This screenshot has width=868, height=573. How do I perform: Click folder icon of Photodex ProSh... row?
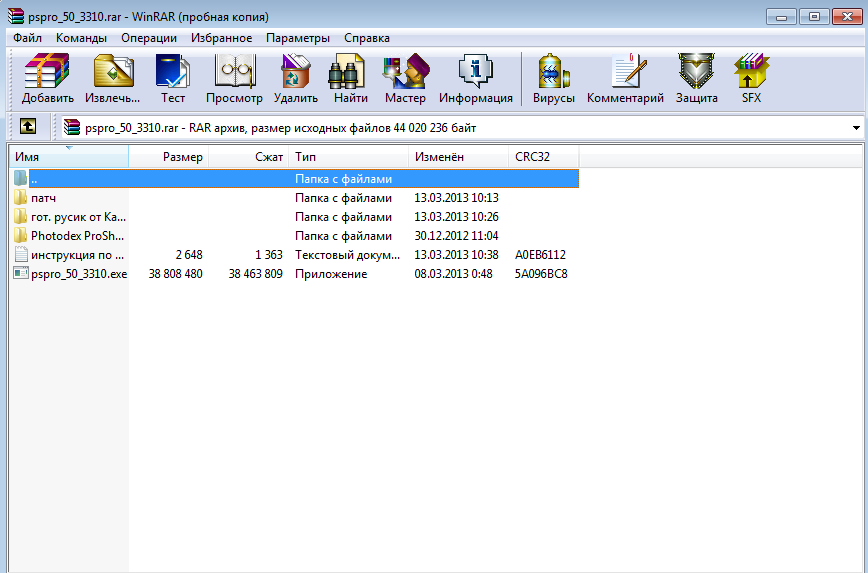(x=20, y=235)
